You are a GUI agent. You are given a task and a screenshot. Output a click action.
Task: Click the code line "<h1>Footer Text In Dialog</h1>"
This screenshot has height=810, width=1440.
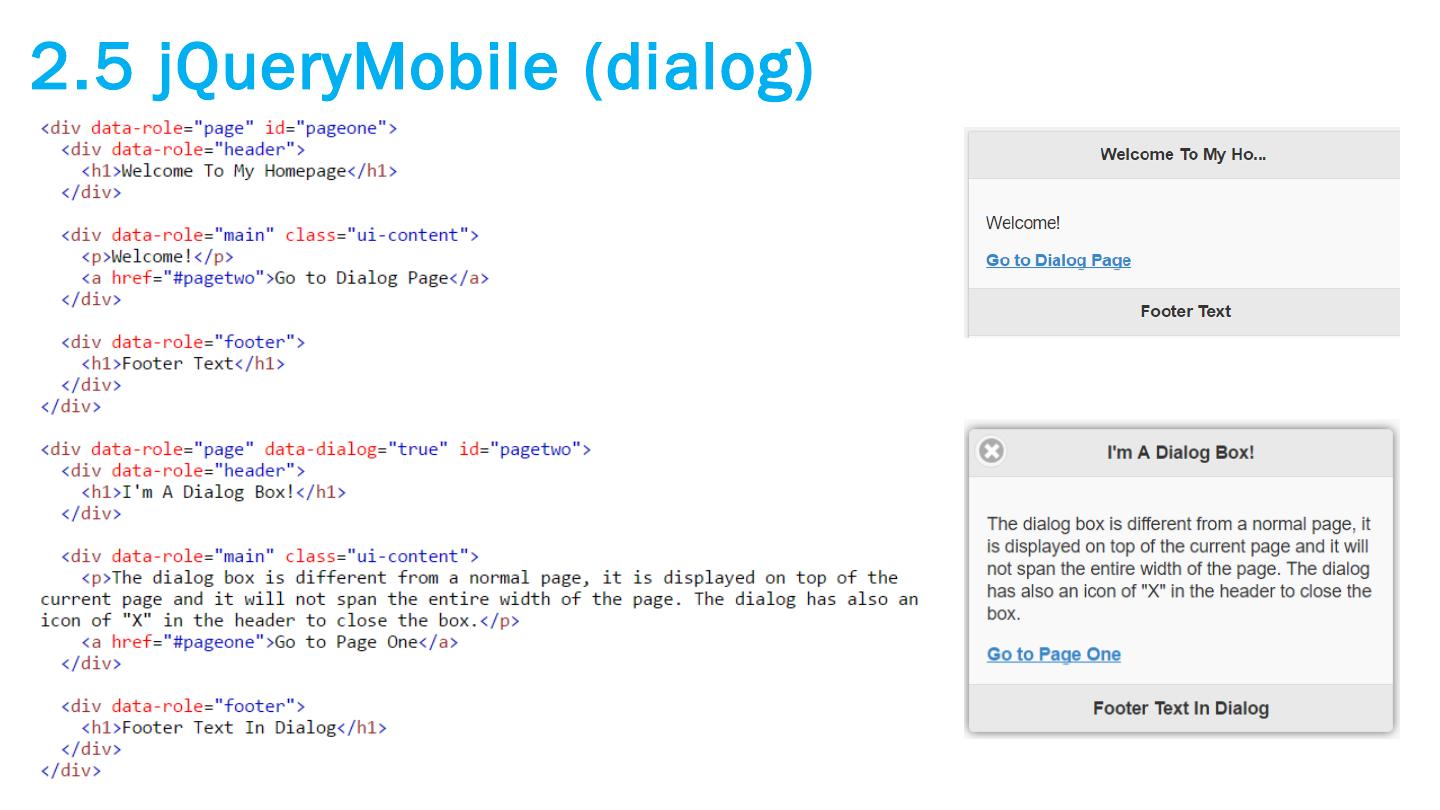(x=234, y=728)
